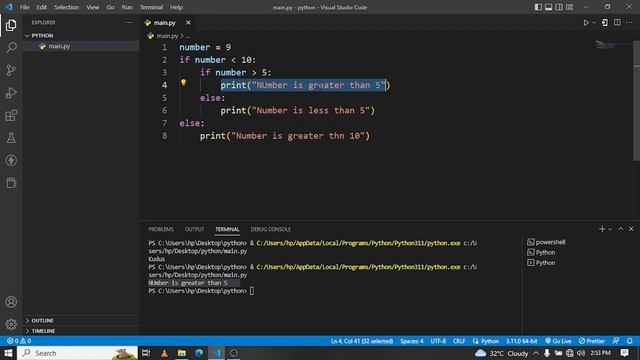The height and width of the screenshot is (360, 640).
Task: Open notifications bell in status bar
Action: pyautogui.click(x=630, y=341)
